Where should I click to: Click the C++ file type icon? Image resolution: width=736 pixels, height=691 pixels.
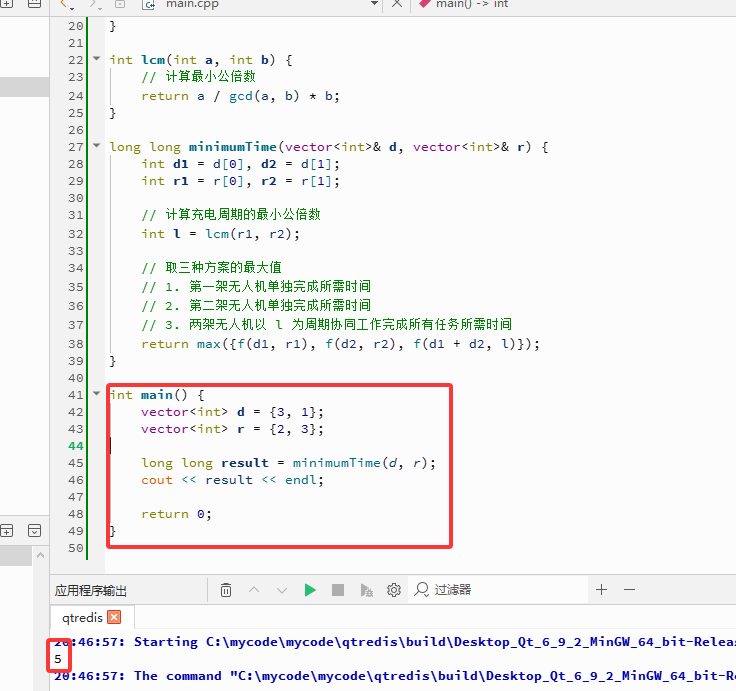[149, 5]
